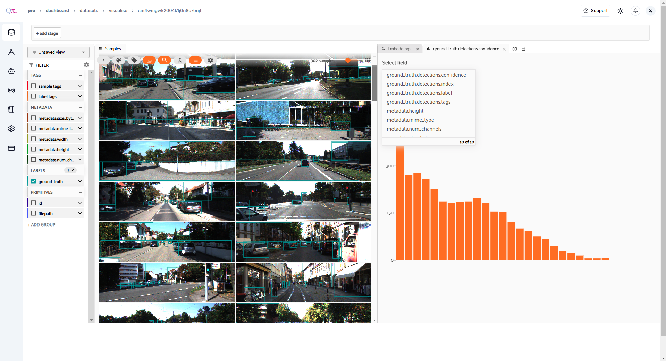Close the Histograms panel tab
Viewport: 666px width, 361px height.
click(504, 49)
